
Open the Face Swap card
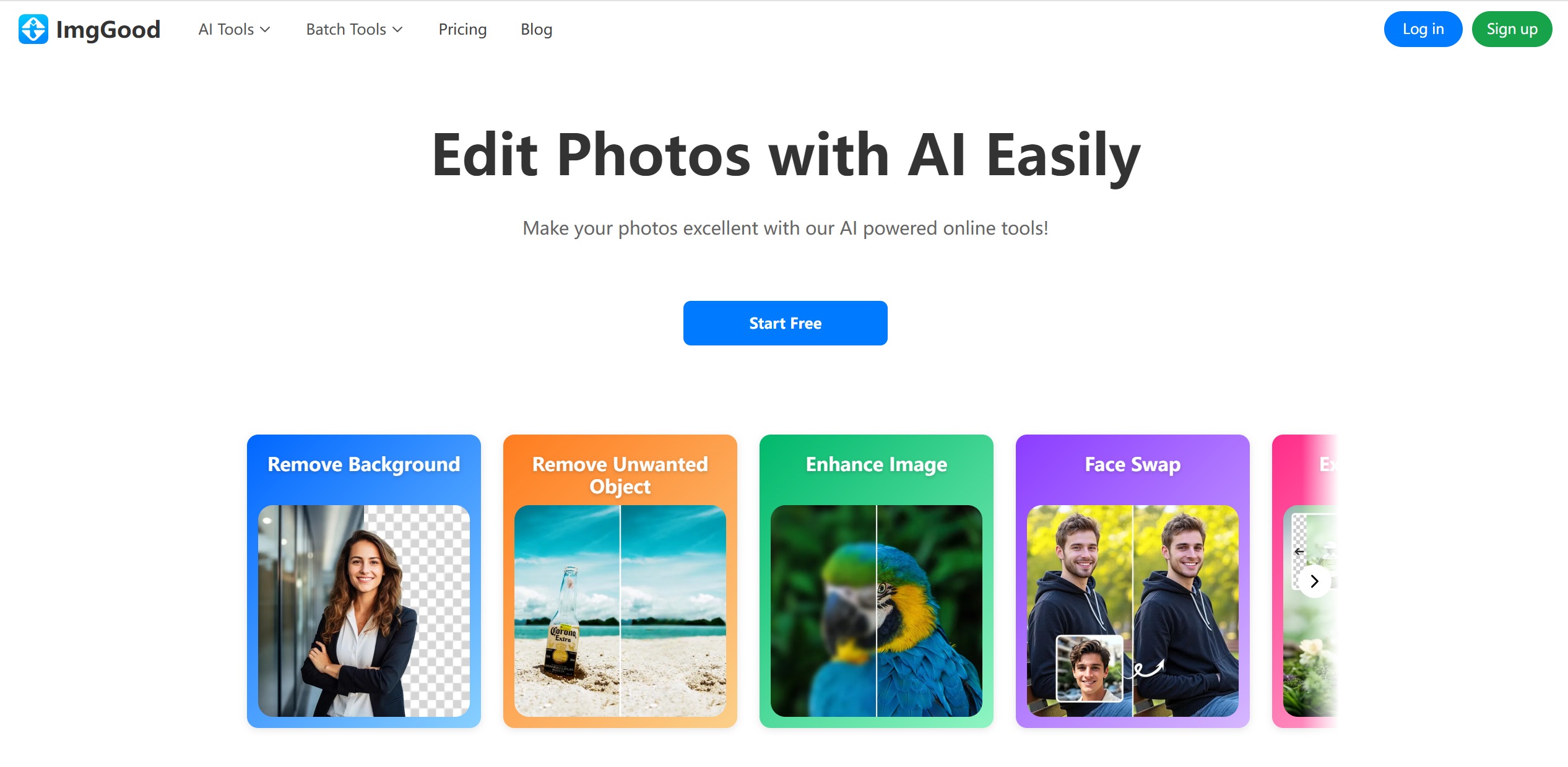pyautogui.click(x=1133, y=581)
